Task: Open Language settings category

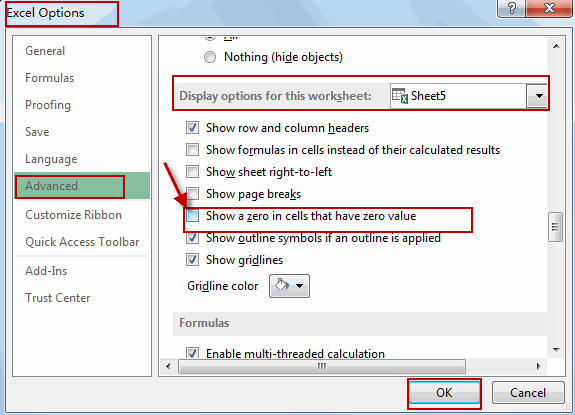Action: point(51,159)
